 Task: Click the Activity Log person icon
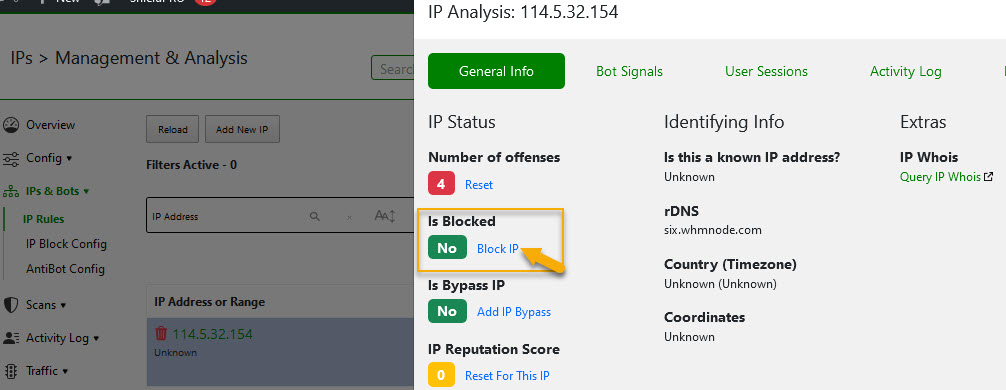pos(11,338)
